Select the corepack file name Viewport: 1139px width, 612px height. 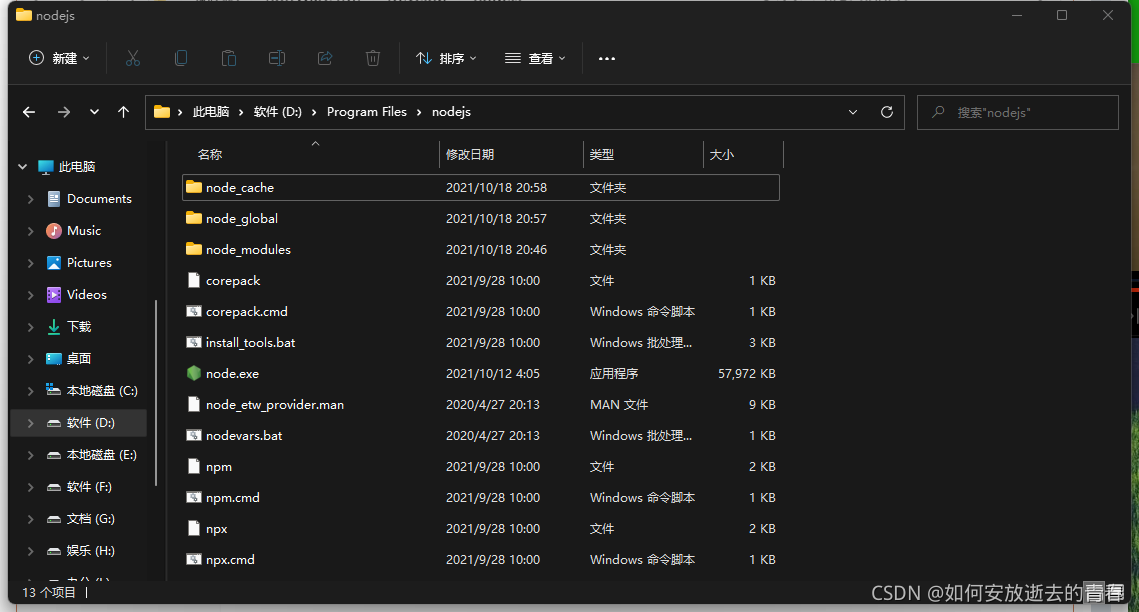pyautogui.click(x=233, y=280)
